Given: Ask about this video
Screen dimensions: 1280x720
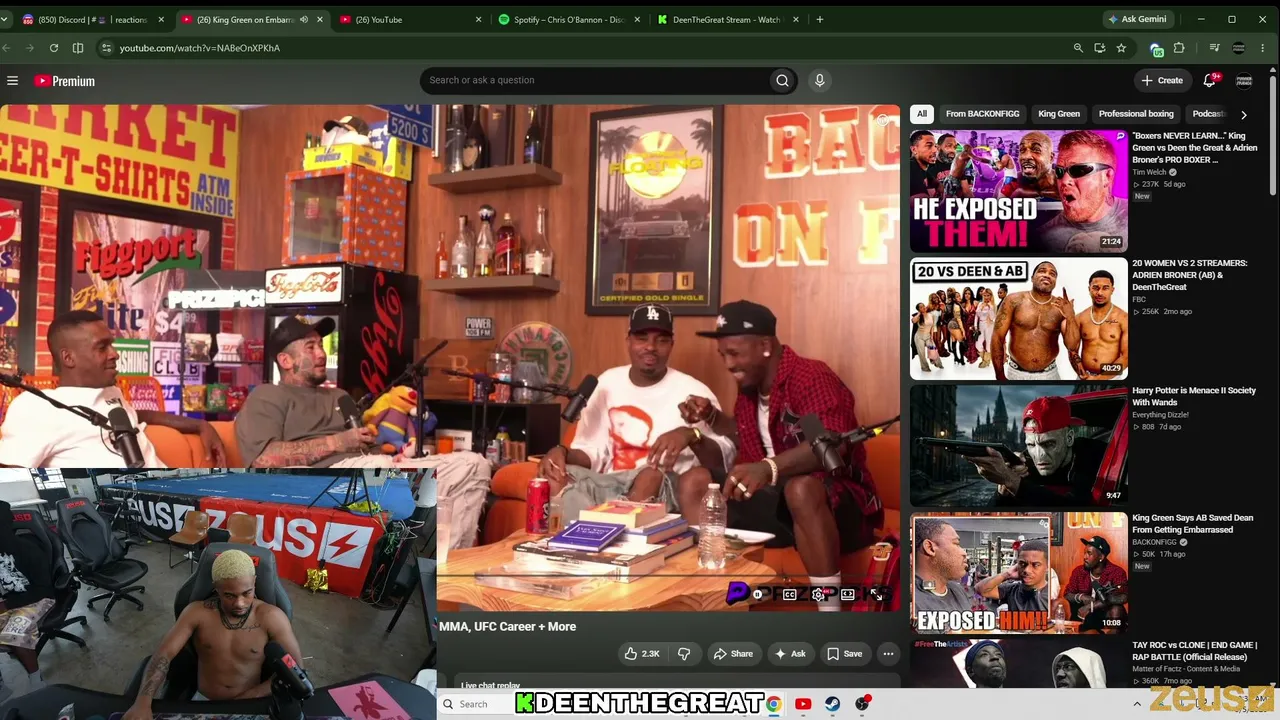Looking at the screenshot, I should (789, 654).
